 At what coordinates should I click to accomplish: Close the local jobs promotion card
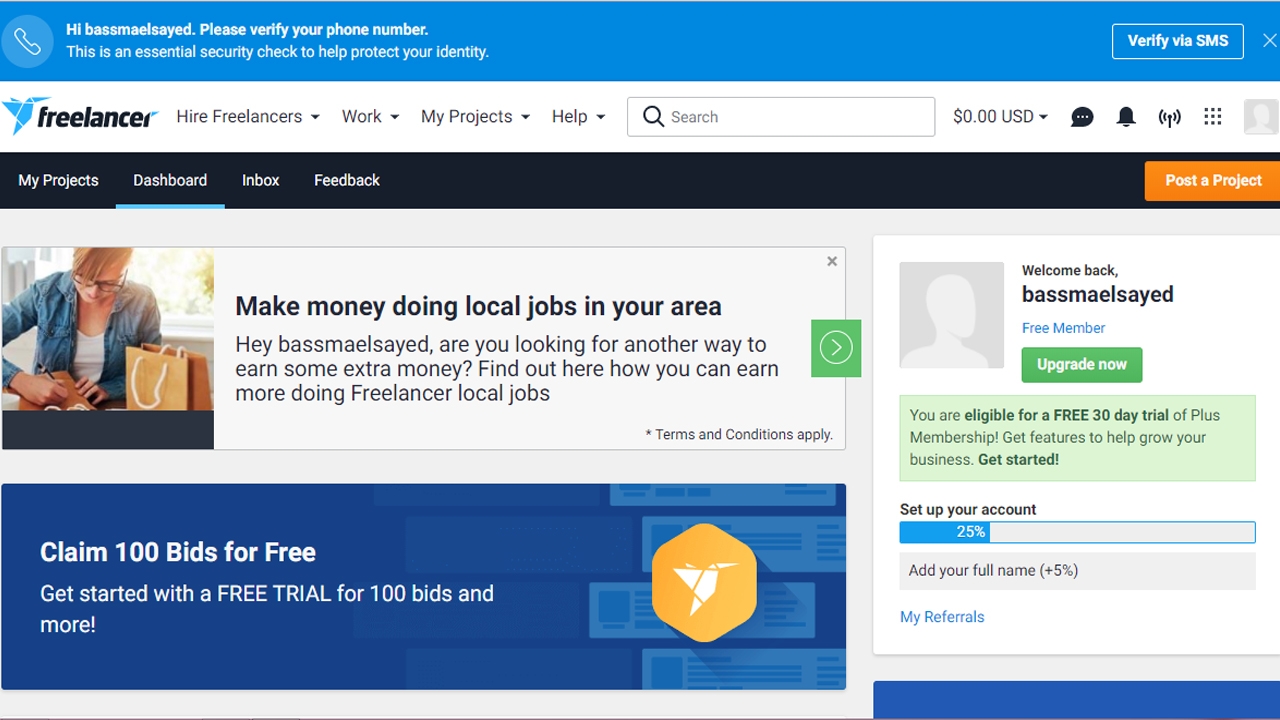[832, 261]
